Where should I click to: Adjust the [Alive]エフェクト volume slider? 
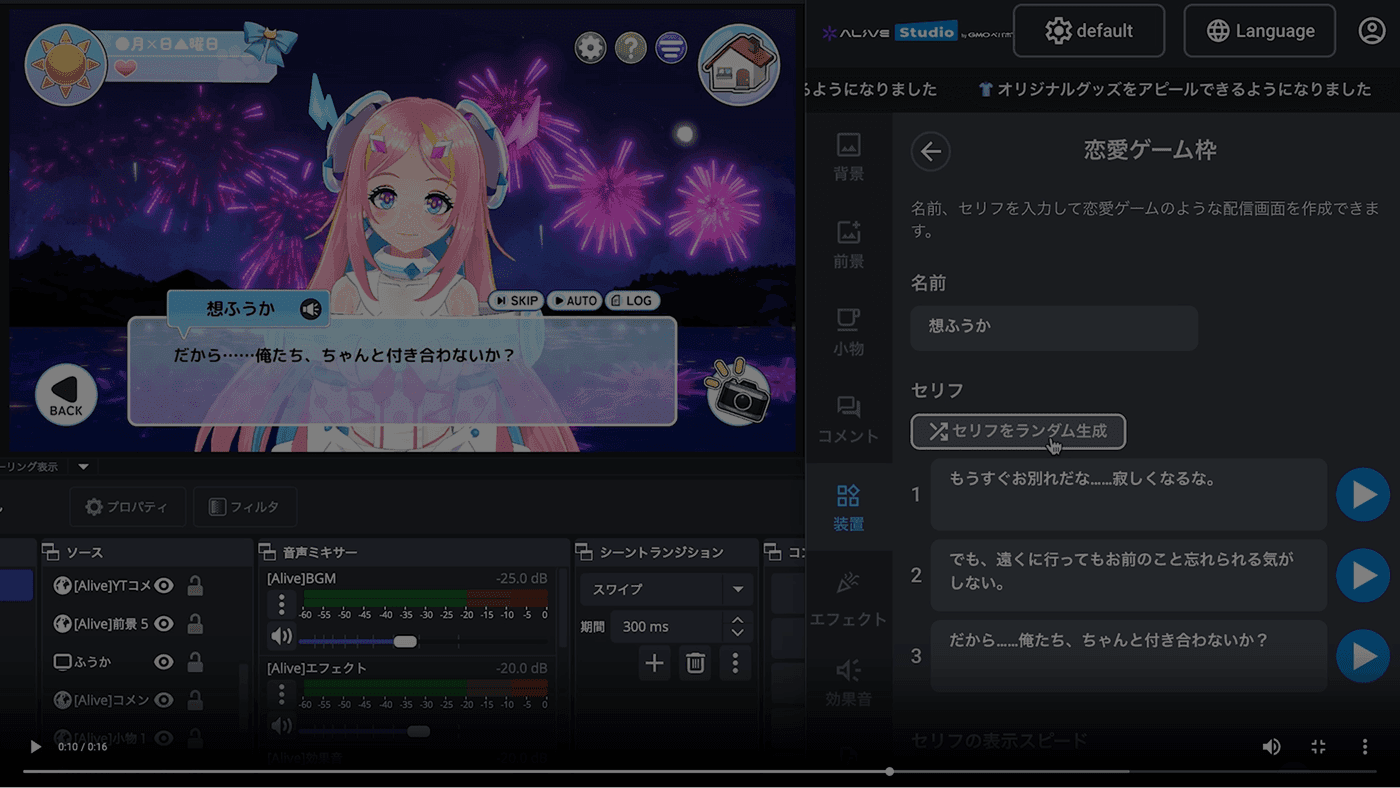[418, 731]
